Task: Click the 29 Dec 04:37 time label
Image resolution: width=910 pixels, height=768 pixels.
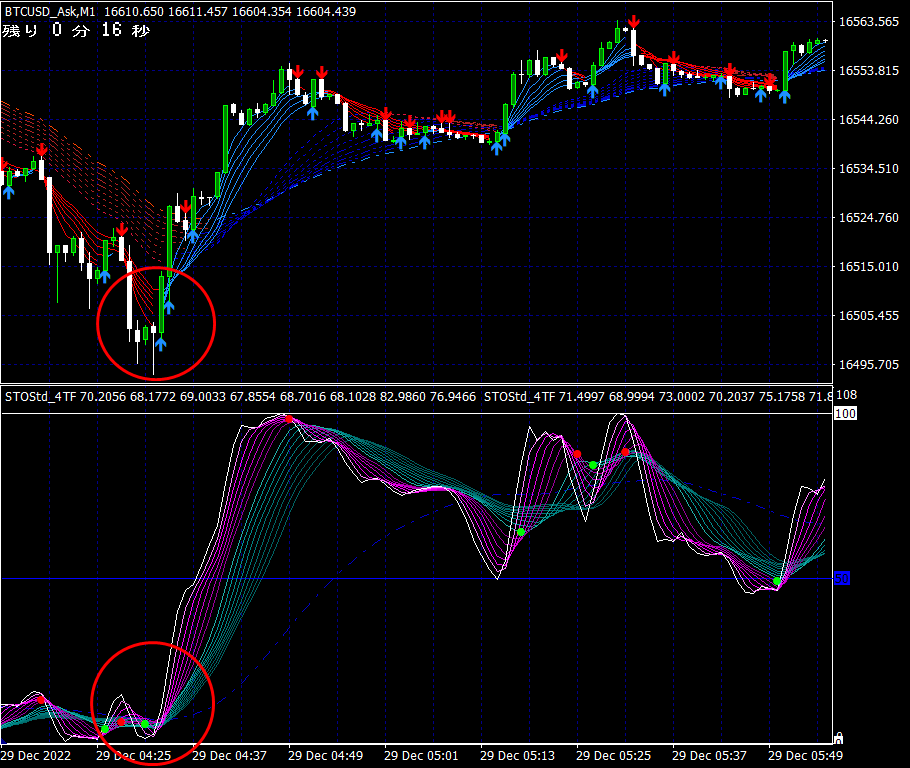Action: (229, 756)
